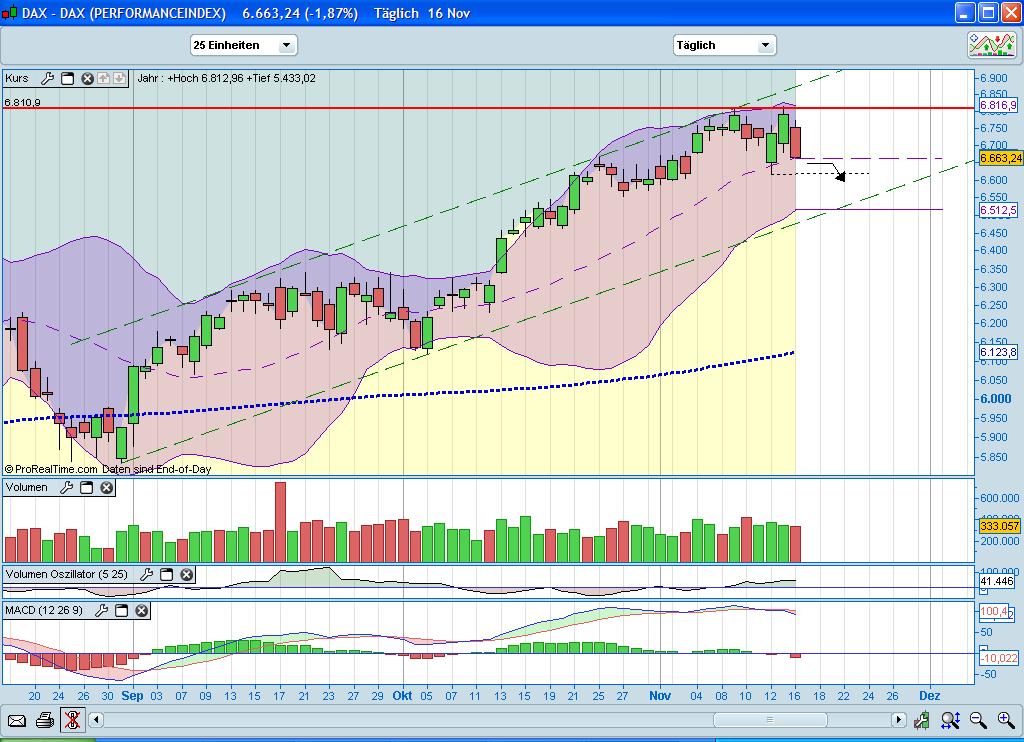Viewport: 1024px width, 742px height.
Task: Open chart style candlestick icon
Action: point(921,720)
